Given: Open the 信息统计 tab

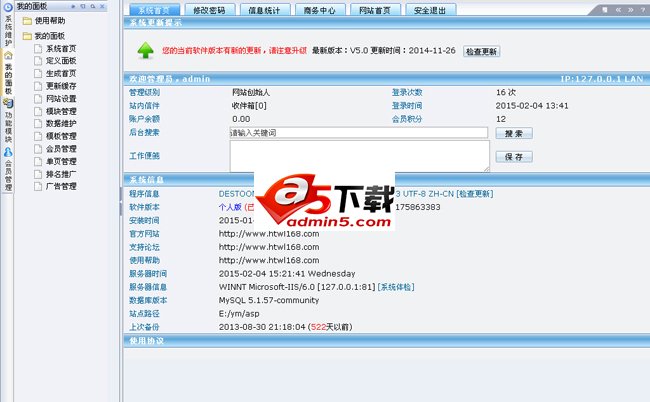Looking at the screenshot, I should click(264, 10).
